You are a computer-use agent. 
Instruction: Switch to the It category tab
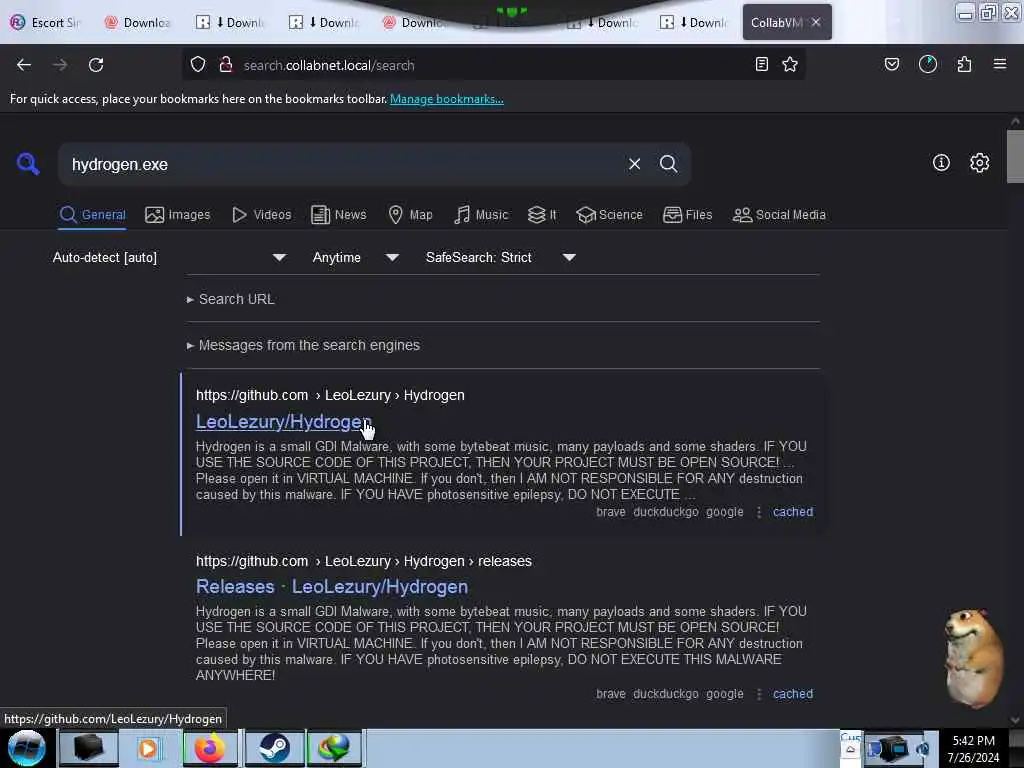tap(542, 215)
